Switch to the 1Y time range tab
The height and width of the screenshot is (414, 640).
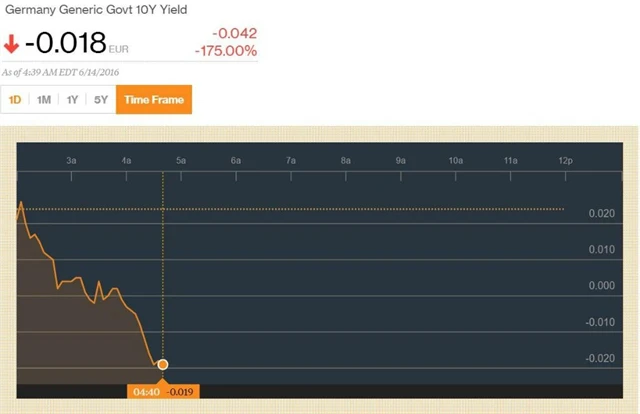click(x=72, y=100)
